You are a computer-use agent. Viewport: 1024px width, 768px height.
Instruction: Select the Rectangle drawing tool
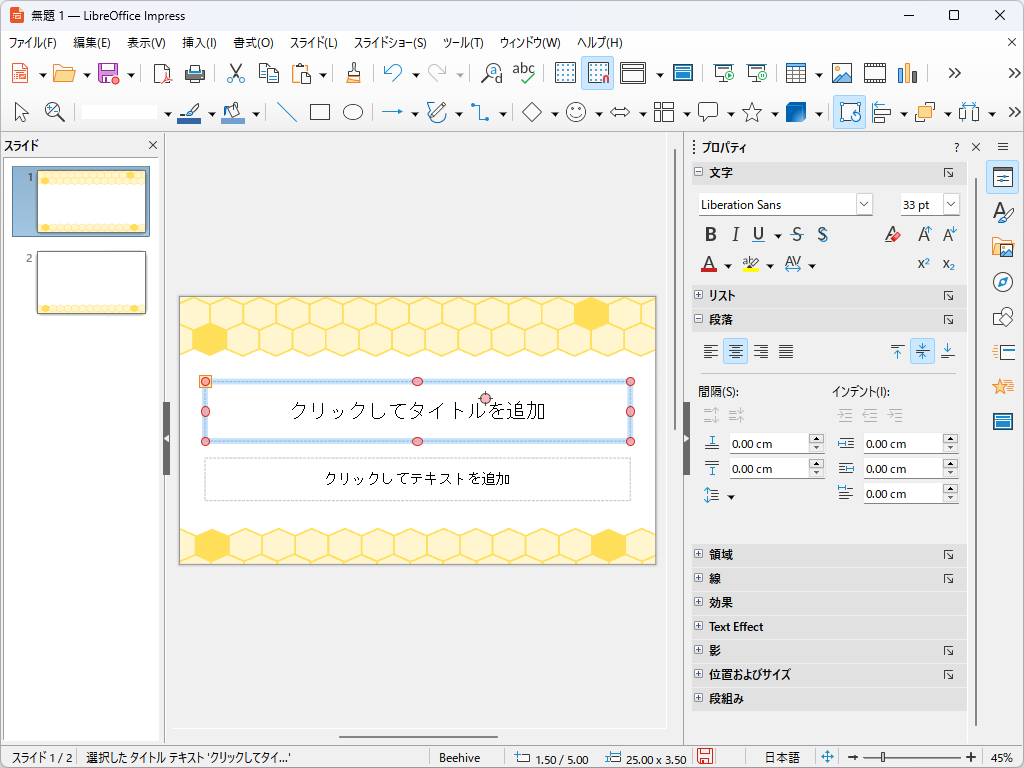[x=320, y=113]
